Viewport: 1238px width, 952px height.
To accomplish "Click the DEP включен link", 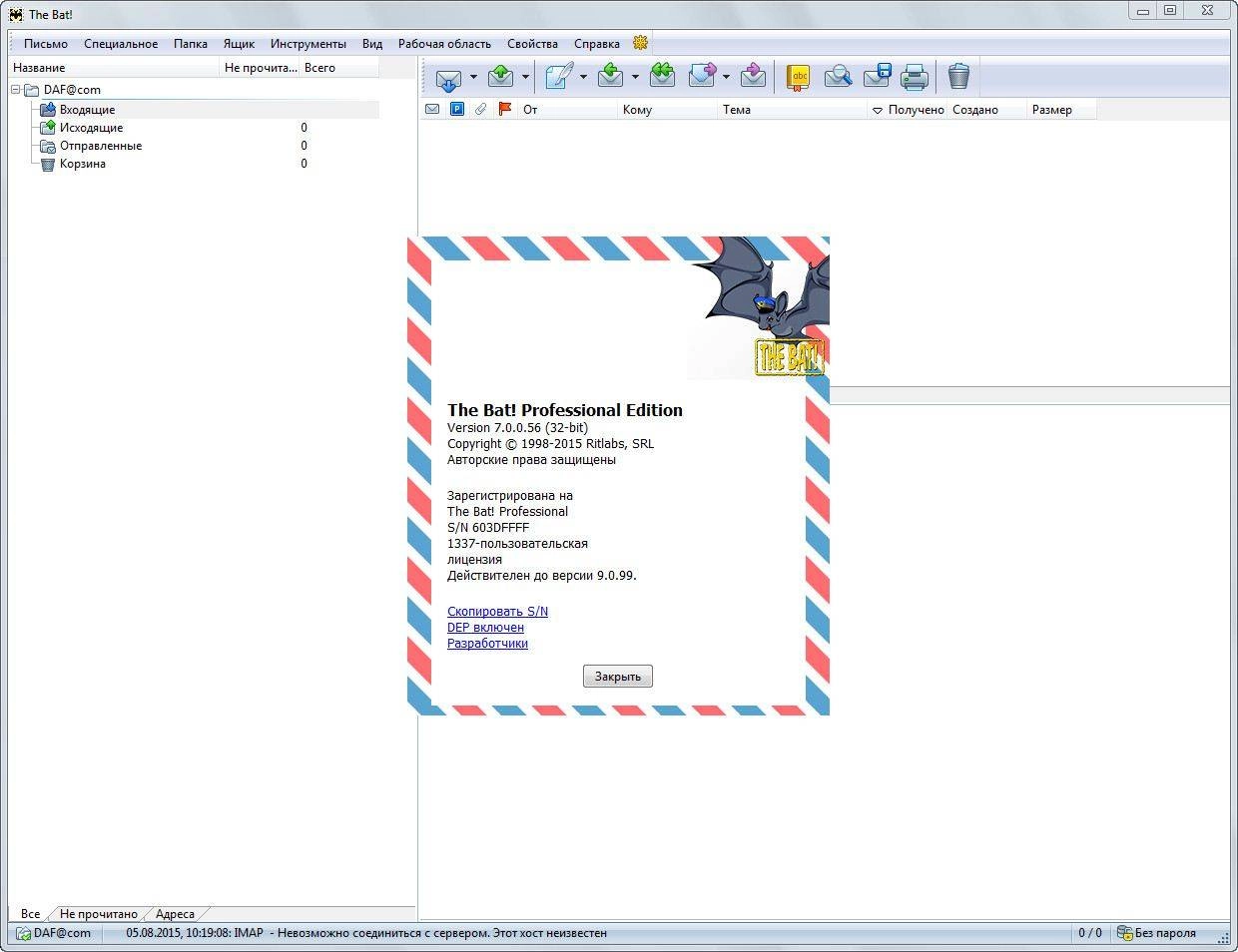I will click(485, 628).
